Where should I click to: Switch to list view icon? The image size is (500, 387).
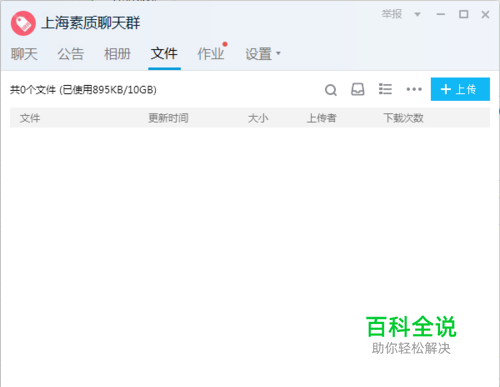(385, 89)
